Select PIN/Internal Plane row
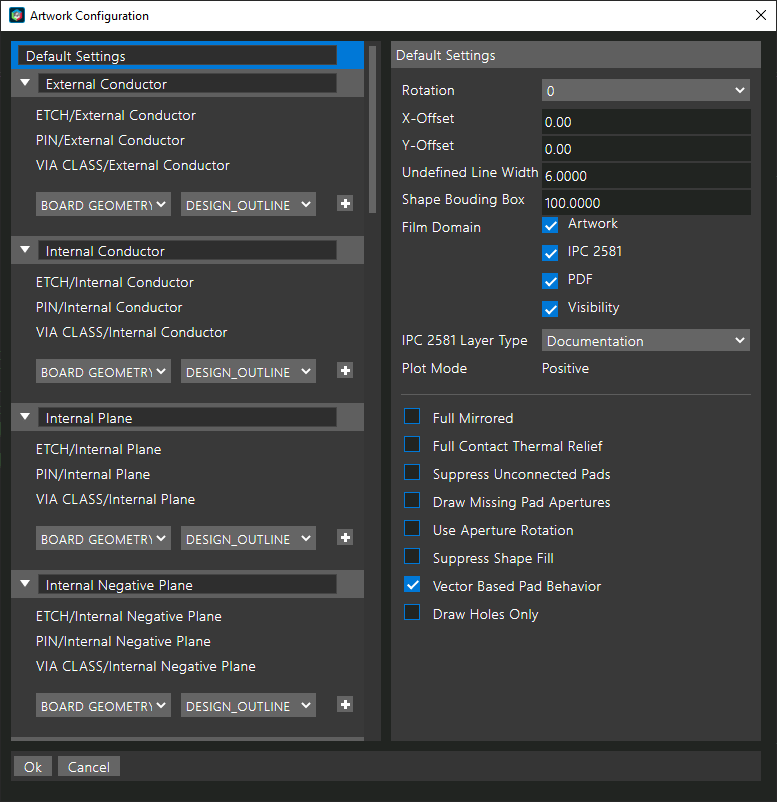The height and width of the screenshot is (802, 777). (x=93, y=475)
